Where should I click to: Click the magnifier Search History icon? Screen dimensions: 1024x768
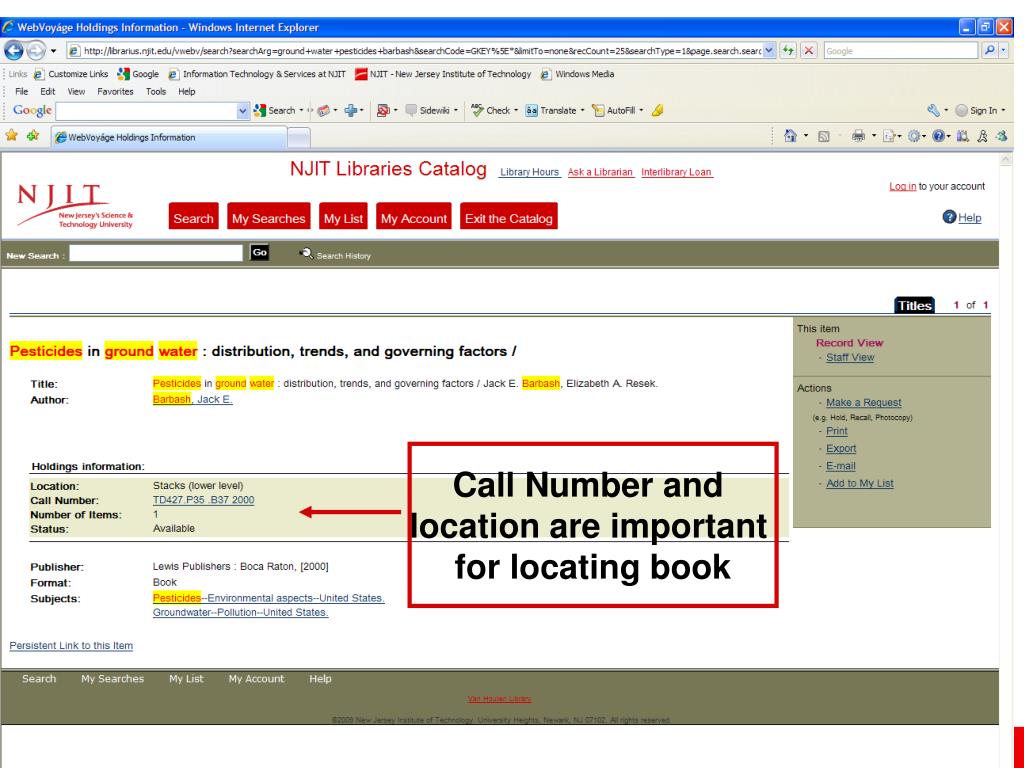[x=306, y=253]
